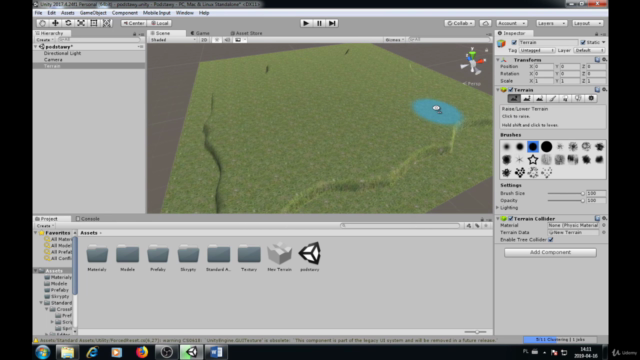Open the cloud Services button
Image resolution: width=640 pixels, height=360 pixels.
click(485, 23)
